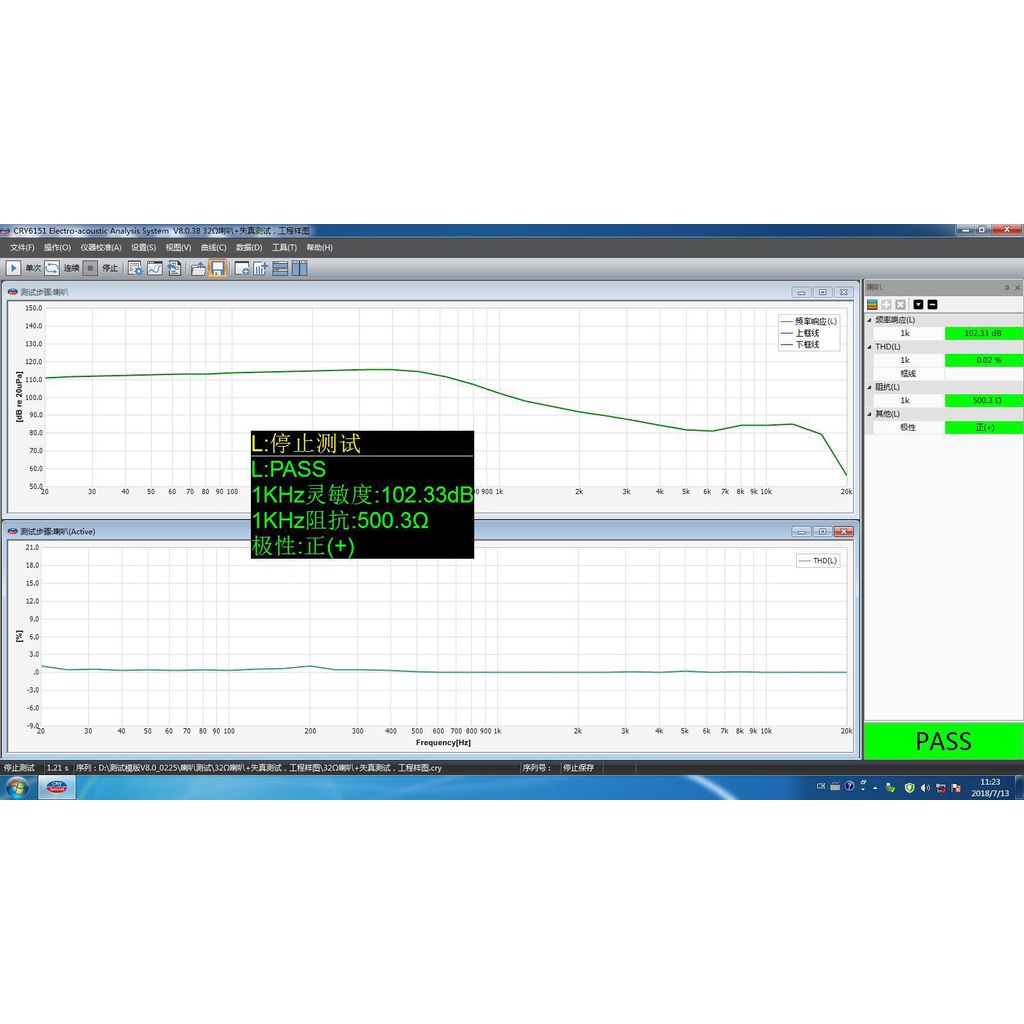Collapse the 阻抗(L) group
Screen dimensions: 1024x1024
[x=869, y=387]
